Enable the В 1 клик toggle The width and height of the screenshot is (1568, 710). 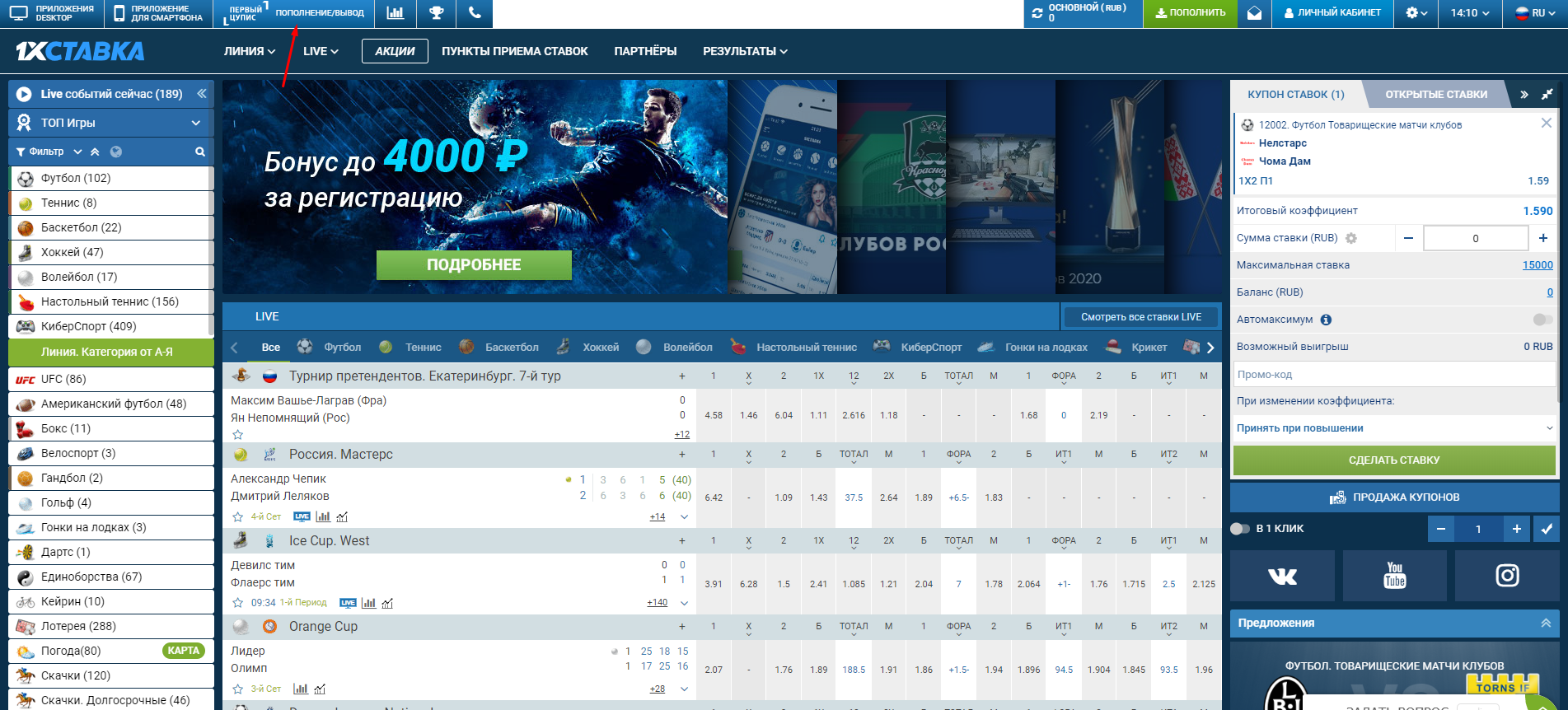point(1240,529)
